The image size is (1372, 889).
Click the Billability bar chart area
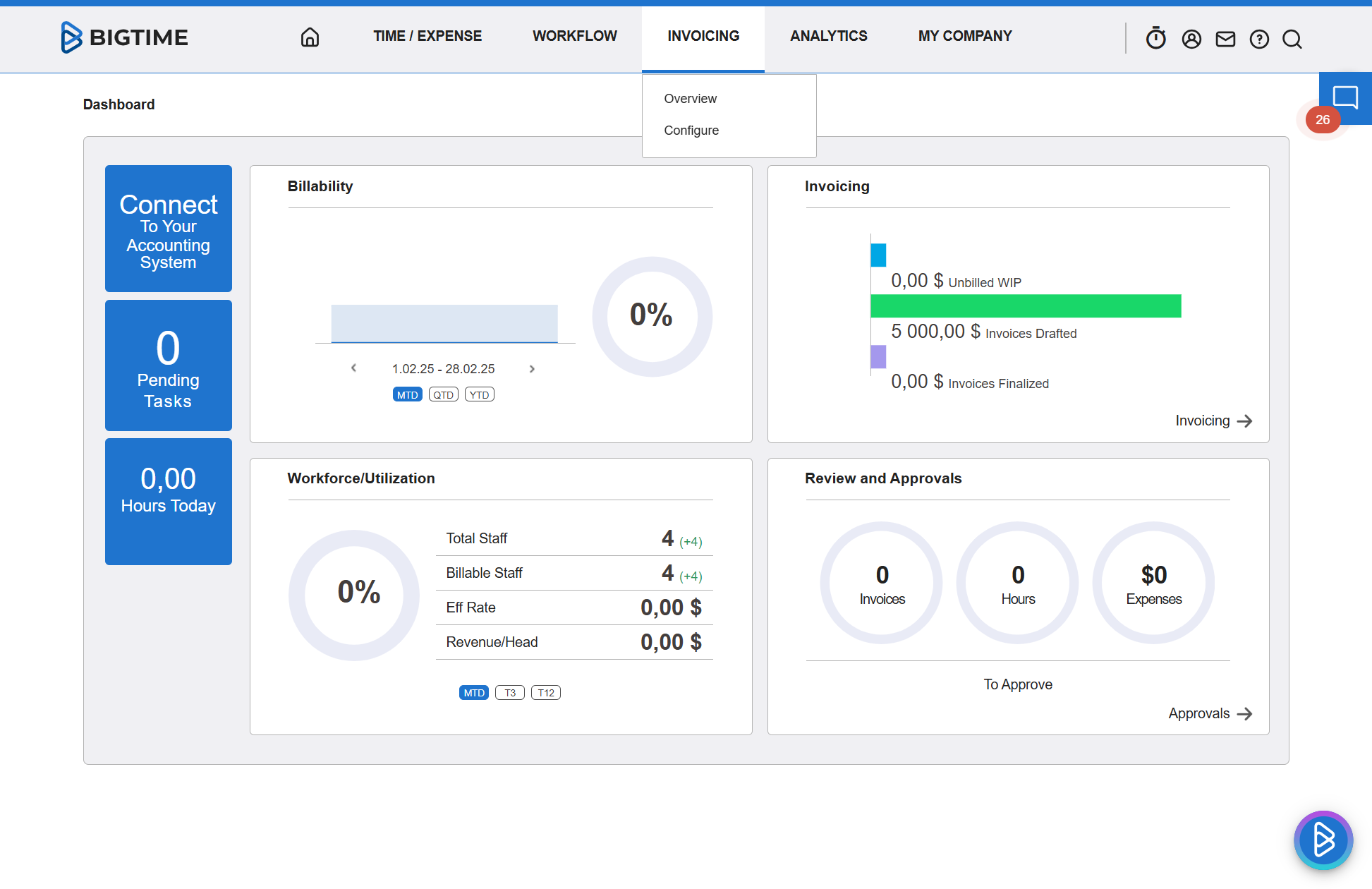click(444, 324)
